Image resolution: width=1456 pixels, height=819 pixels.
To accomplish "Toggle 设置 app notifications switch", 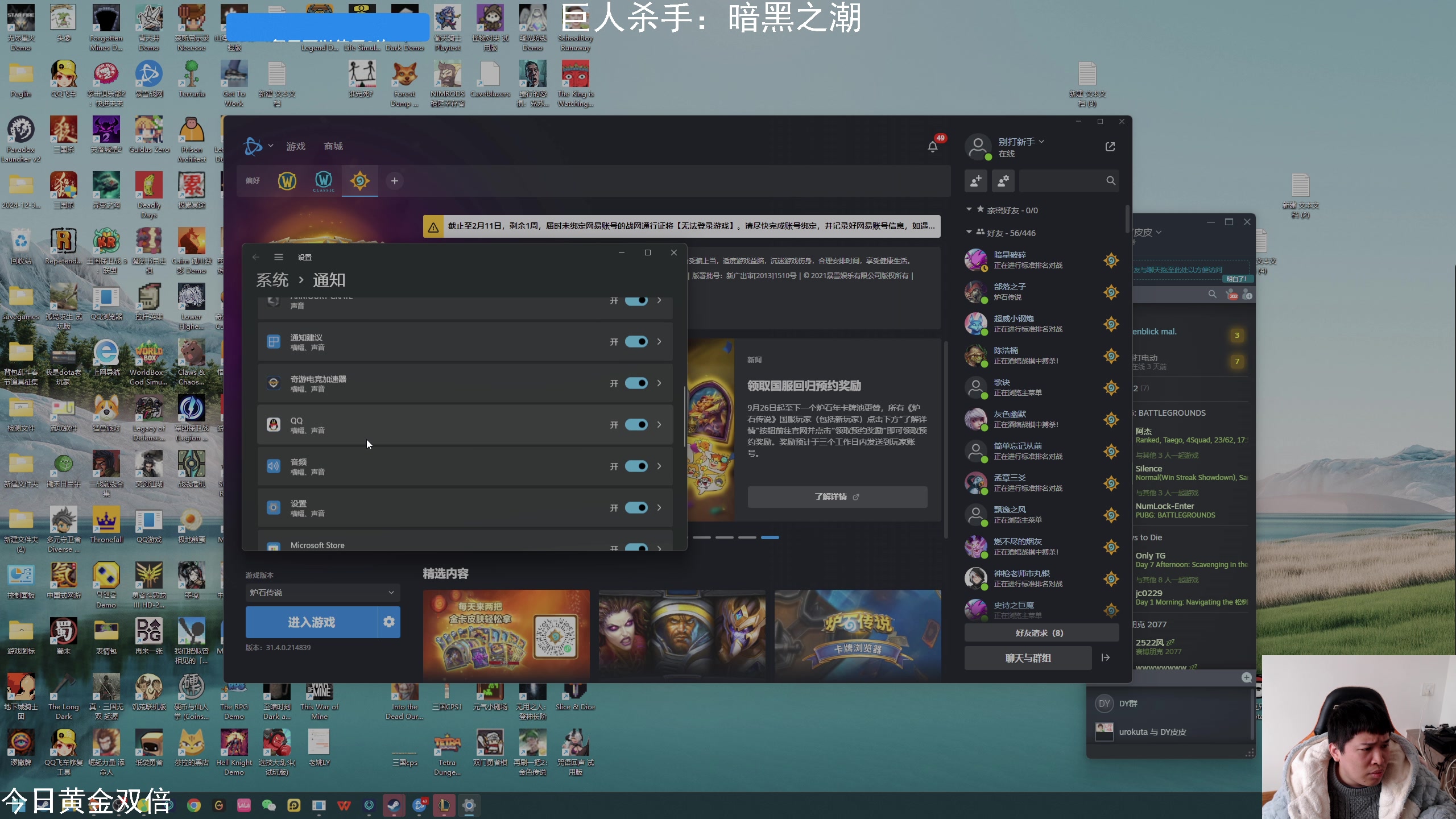I will 636,508.
